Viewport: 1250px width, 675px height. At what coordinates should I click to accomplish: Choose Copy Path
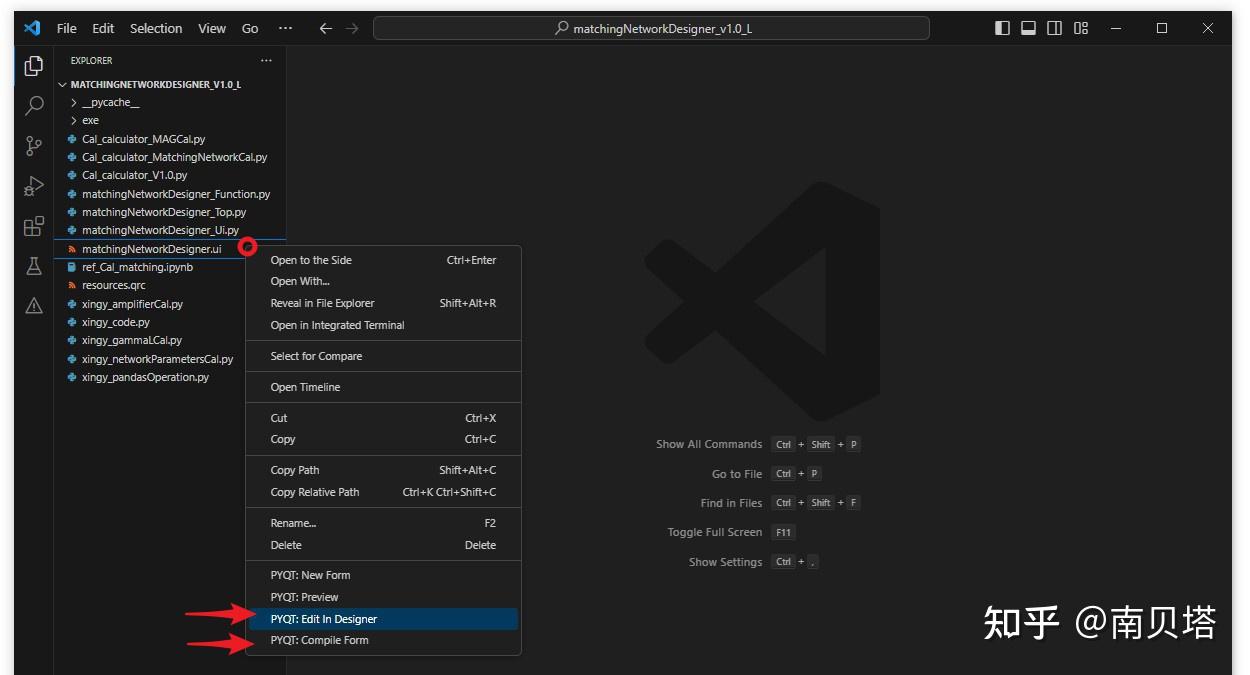(x=383, y=470)
